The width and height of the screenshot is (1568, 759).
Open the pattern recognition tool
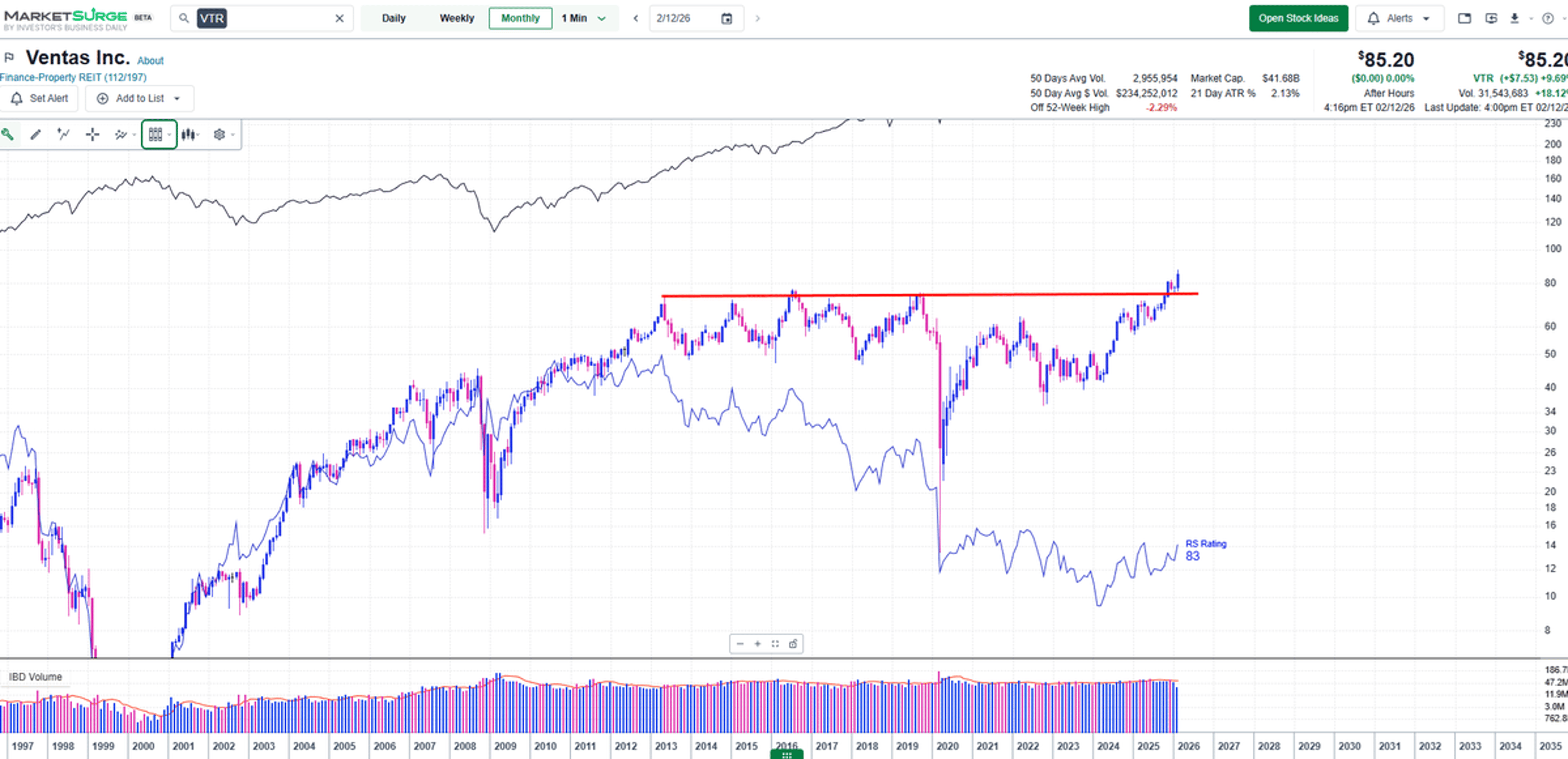tap(120, 134)
